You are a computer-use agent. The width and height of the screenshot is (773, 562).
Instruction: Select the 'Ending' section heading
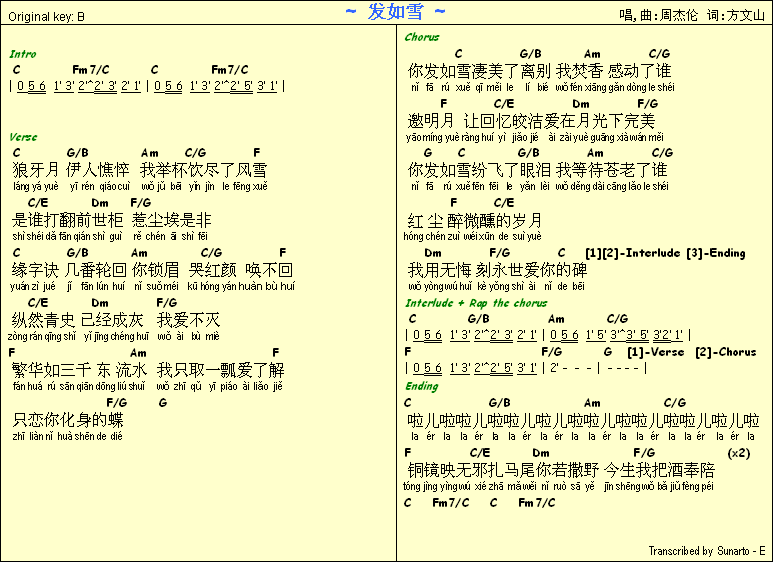click(422, 386)
